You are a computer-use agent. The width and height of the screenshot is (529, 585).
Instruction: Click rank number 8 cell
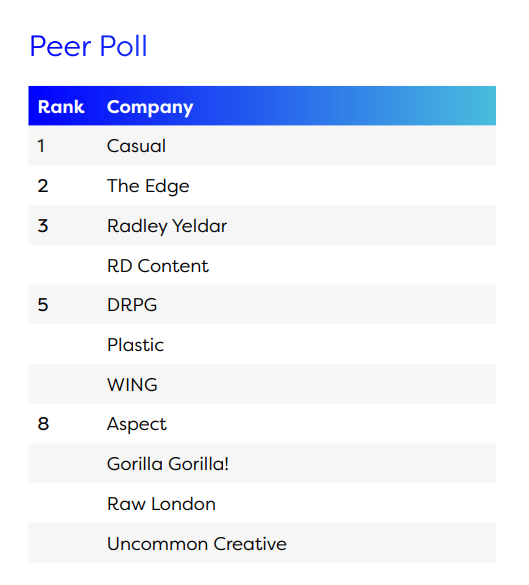coord(43,424)
